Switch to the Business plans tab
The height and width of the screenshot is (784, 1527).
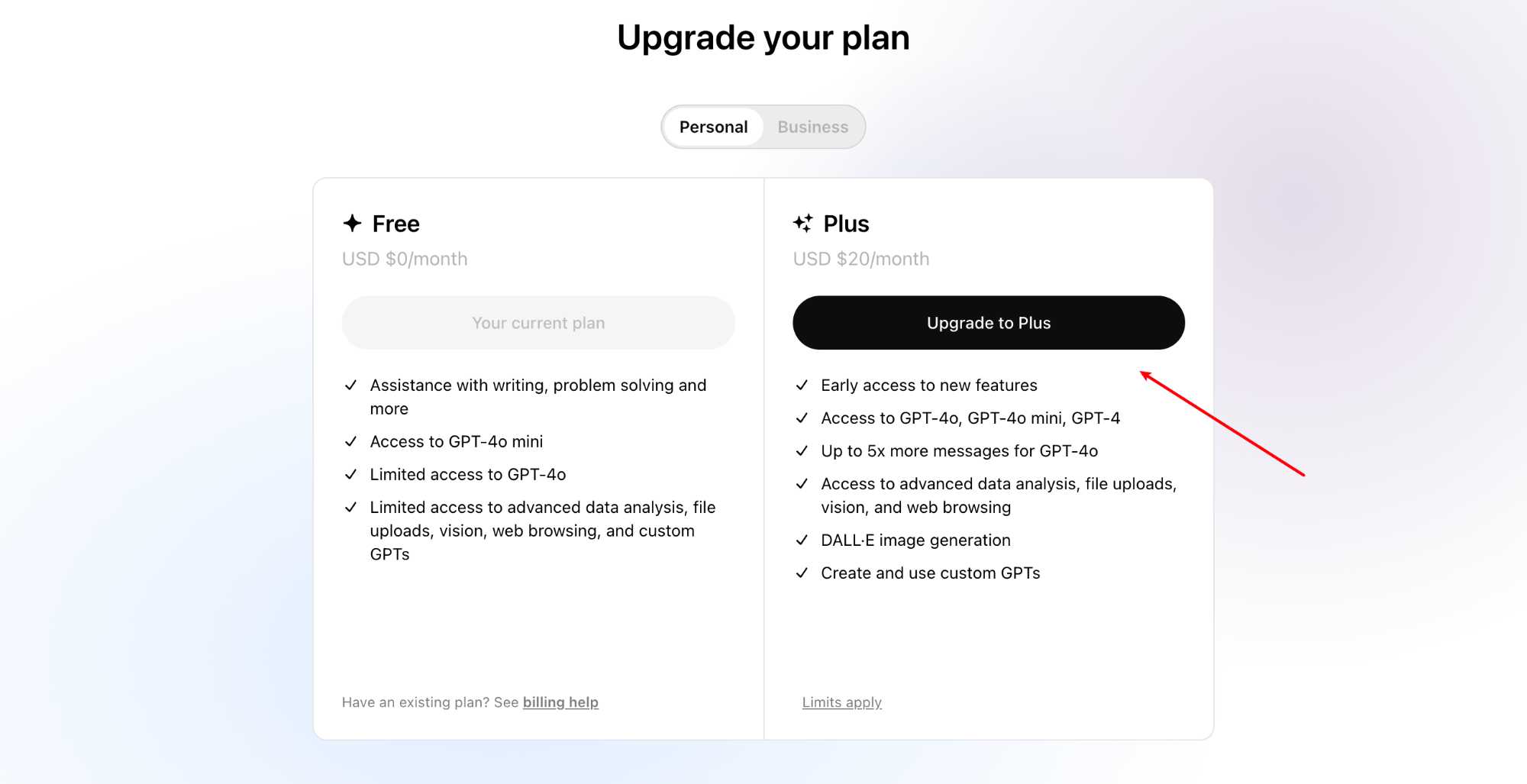click(812, 127)
